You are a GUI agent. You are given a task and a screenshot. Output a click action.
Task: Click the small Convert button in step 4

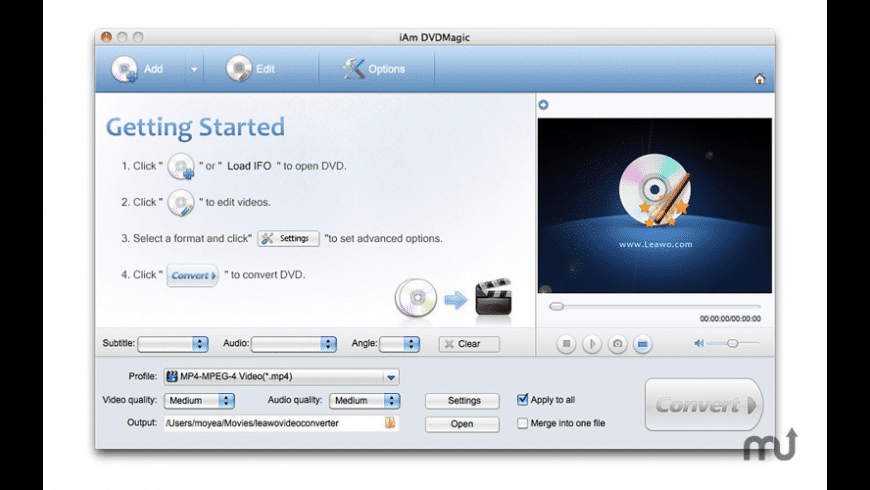tap(193, 275)
